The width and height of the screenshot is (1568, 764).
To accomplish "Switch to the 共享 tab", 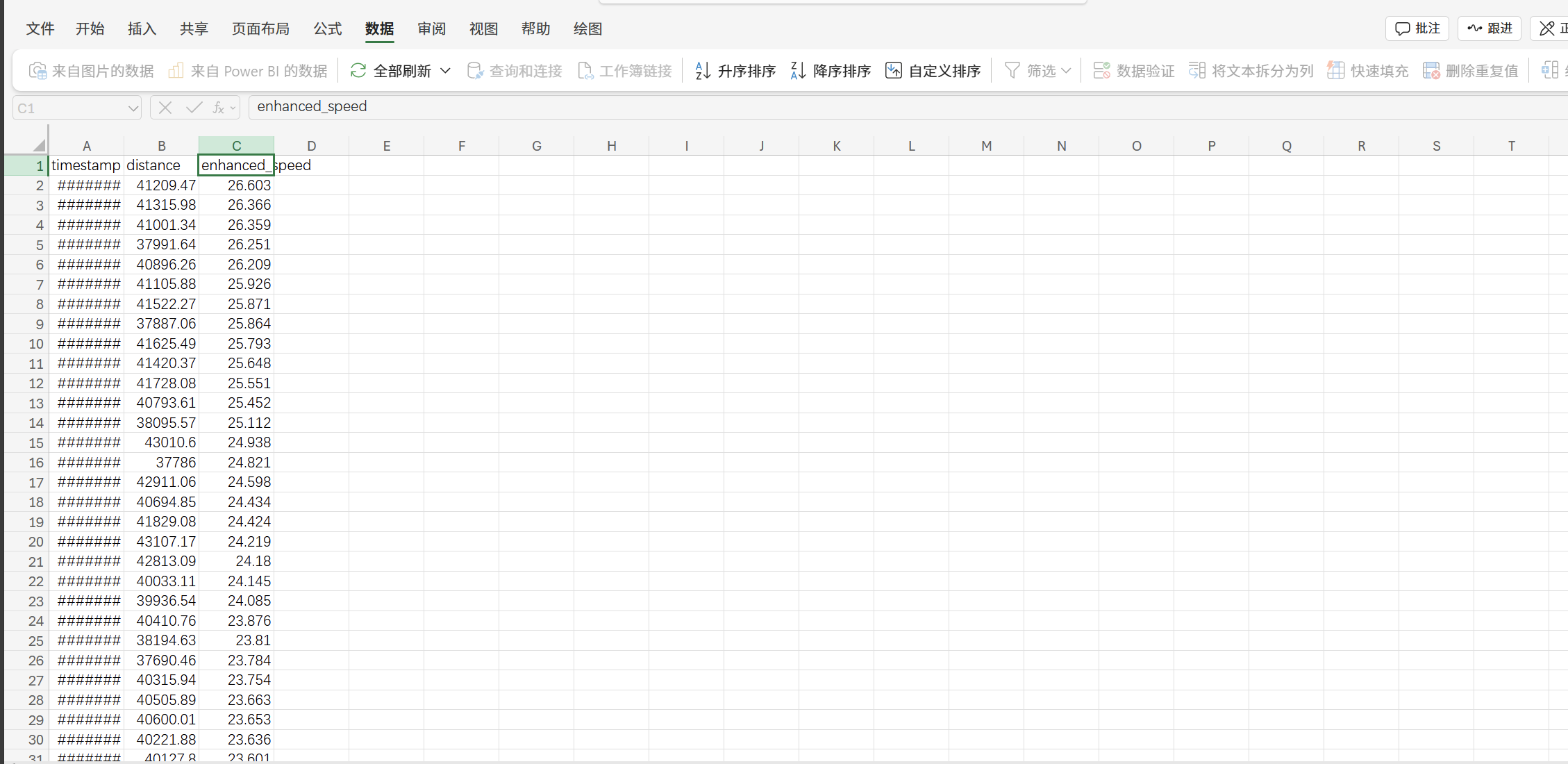I will [x=194, y=28].
